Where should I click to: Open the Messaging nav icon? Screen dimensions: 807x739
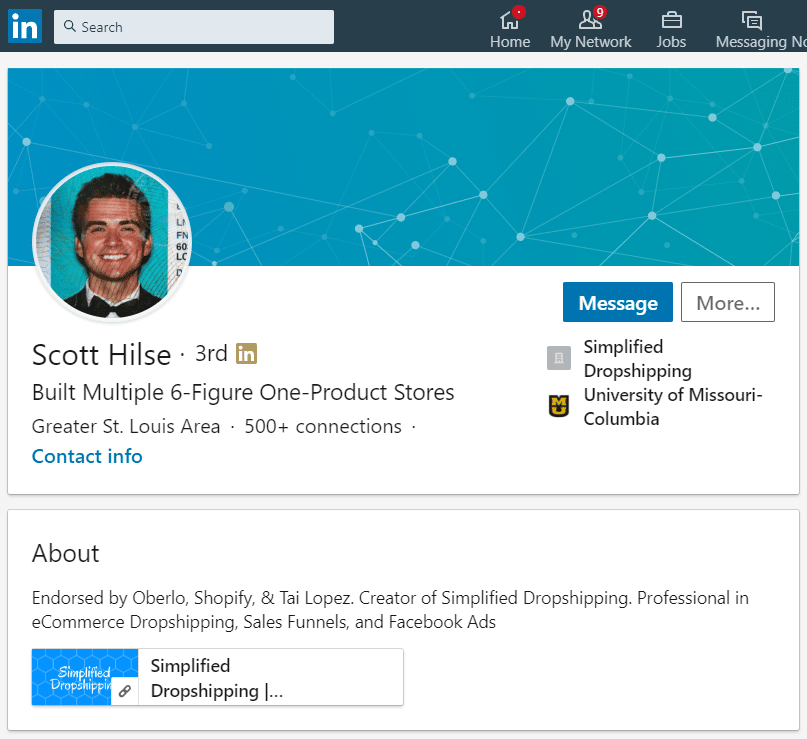[752, 21]
